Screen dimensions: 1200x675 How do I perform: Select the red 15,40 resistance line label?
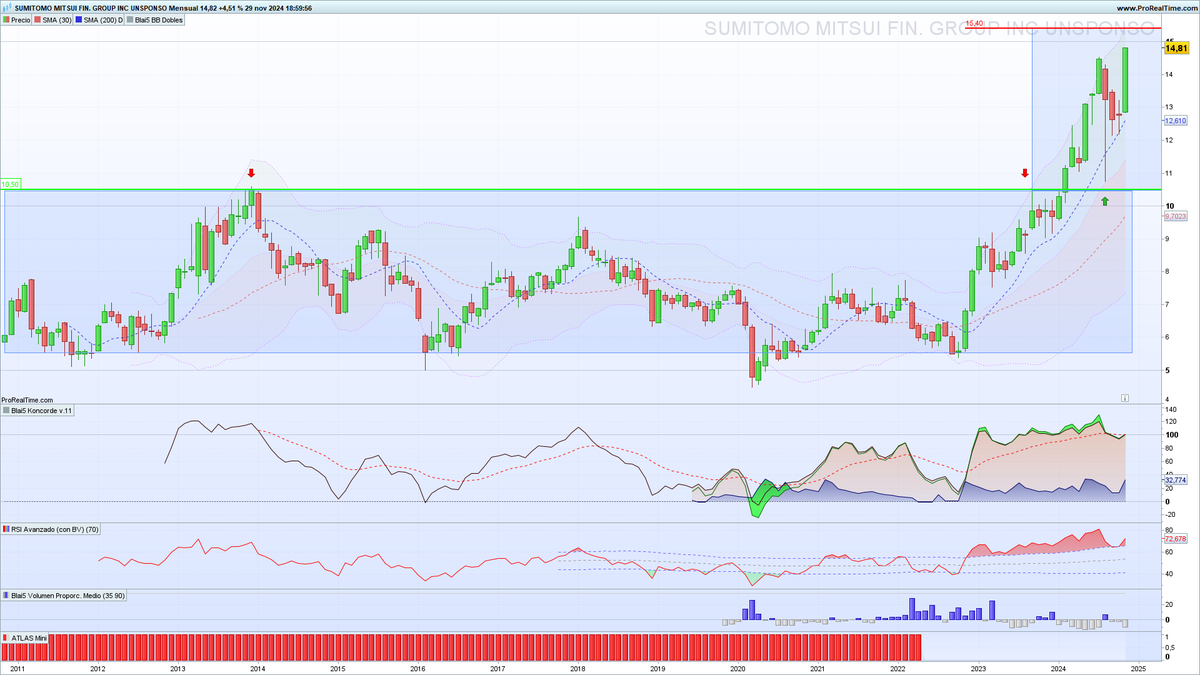pyautogui.click(x=976, y=23)
